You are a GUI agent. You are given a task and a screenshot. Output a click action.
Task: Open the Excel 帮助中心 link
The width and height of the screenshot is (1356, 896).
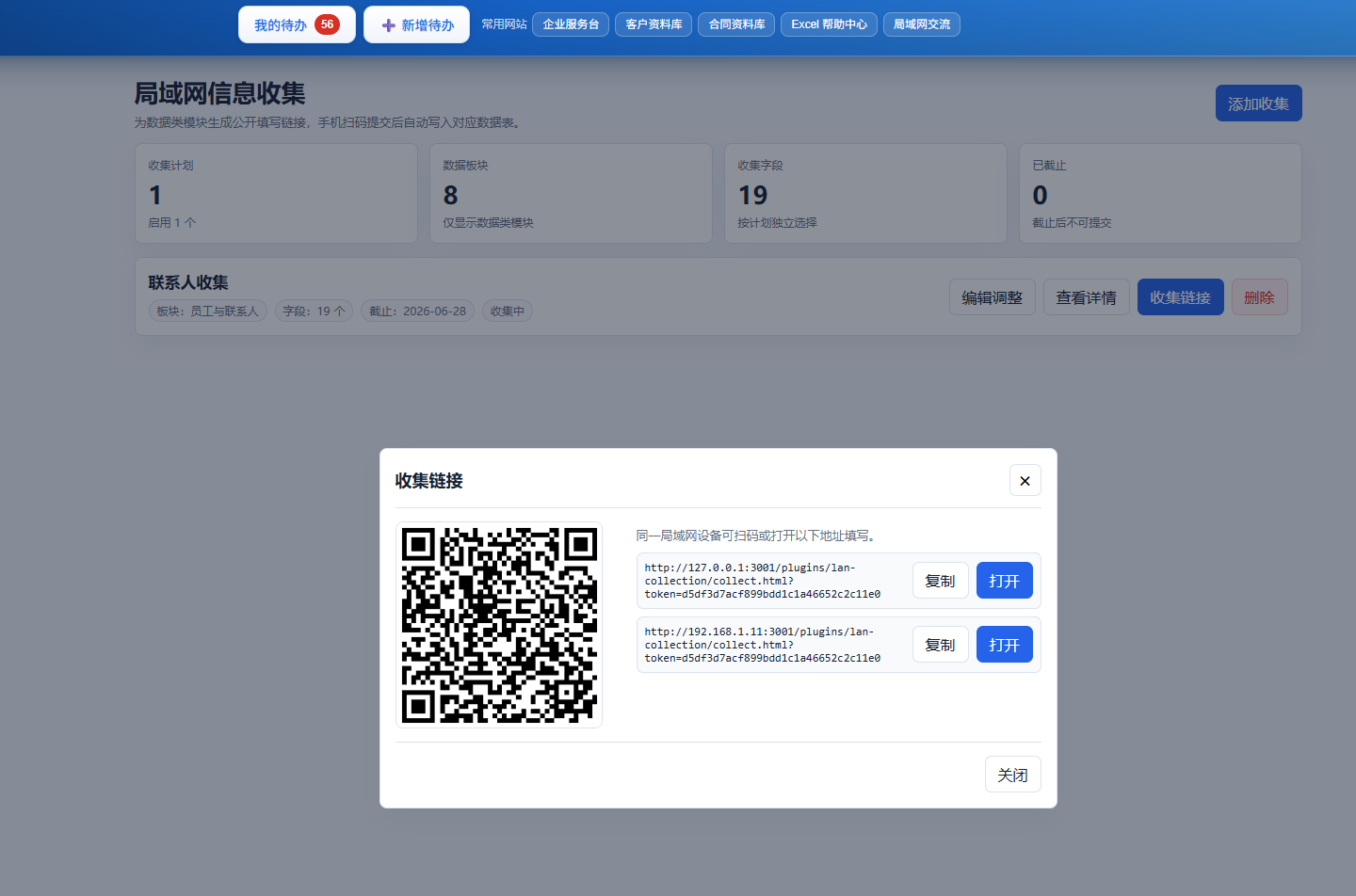tap(829, 24)
